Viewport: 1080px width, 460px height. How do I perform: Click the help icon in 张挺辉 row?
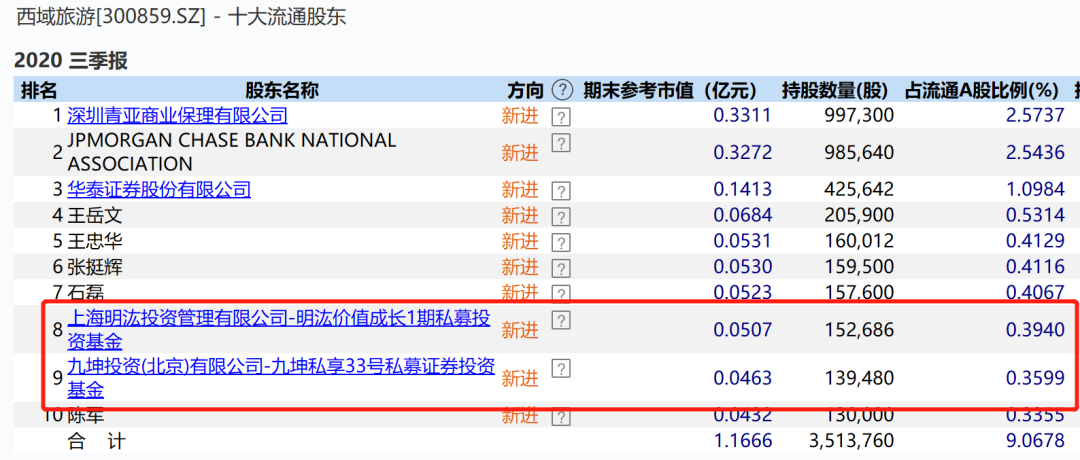(561, 268)
